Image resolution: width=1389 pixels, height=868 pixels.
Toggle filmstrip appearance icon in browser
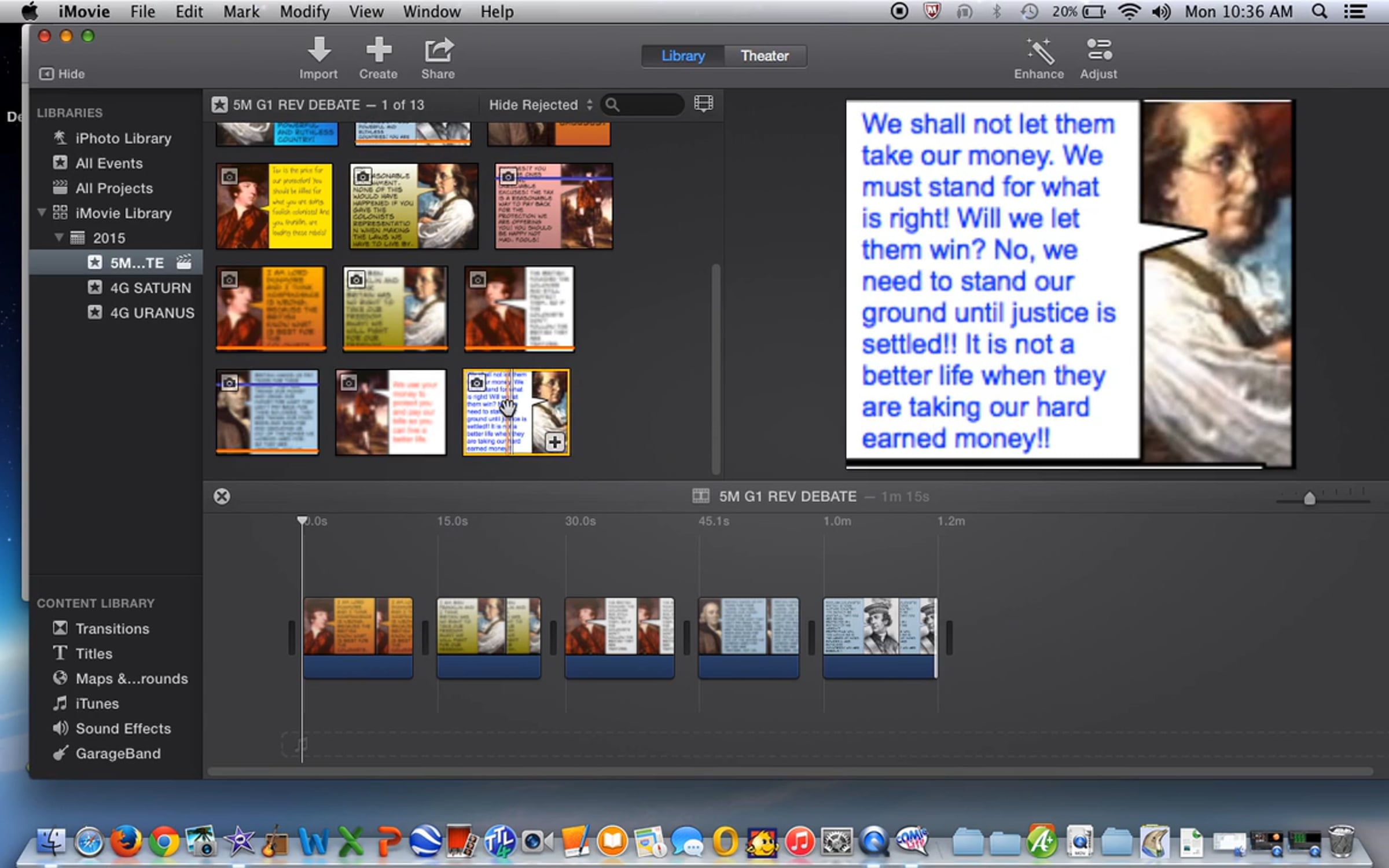click(x=703, y=104)
